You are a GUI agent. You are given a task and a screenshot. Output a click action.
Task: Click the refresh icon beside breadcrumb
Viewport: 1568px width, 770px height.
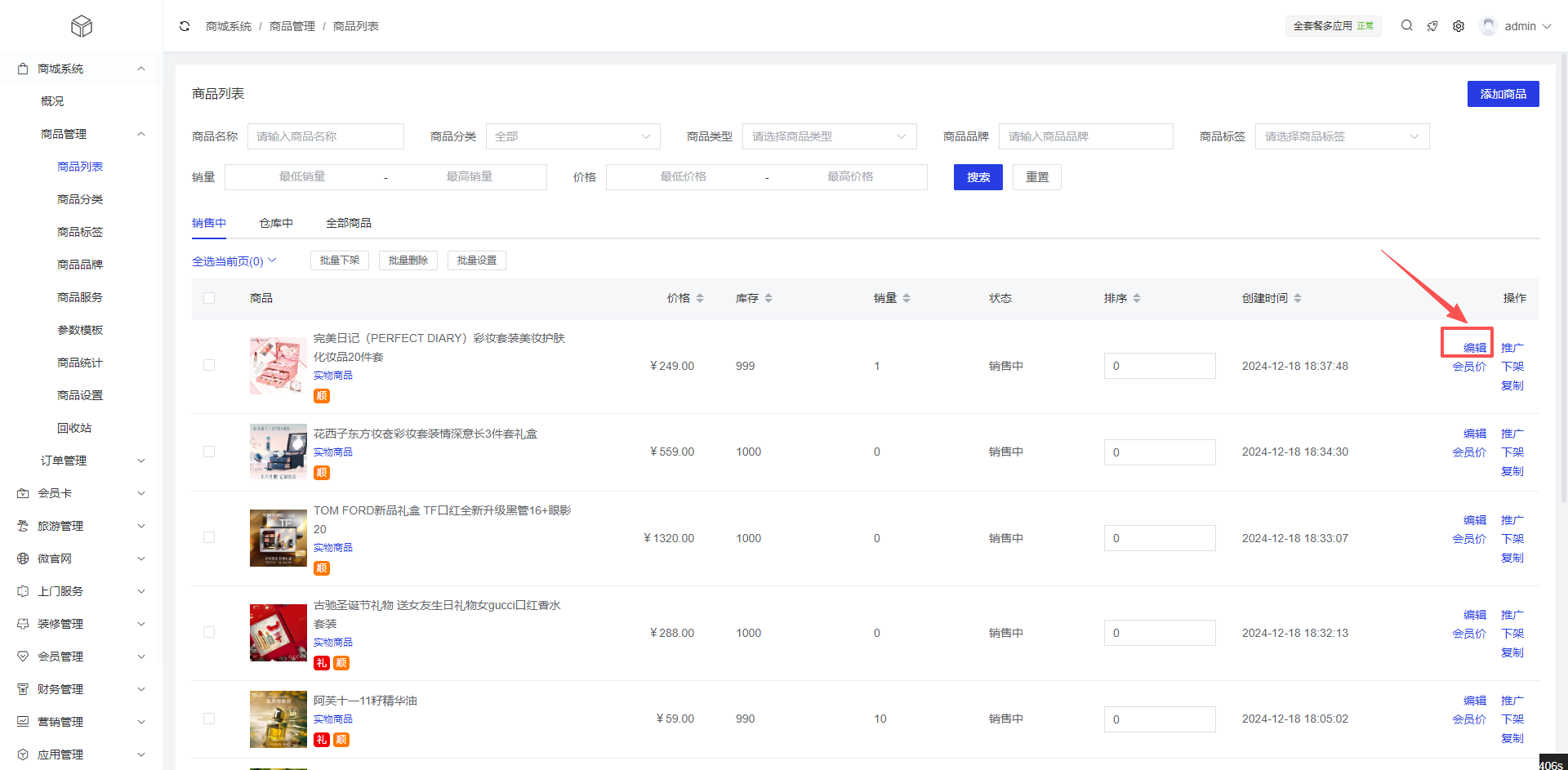[x=185, y=26]
